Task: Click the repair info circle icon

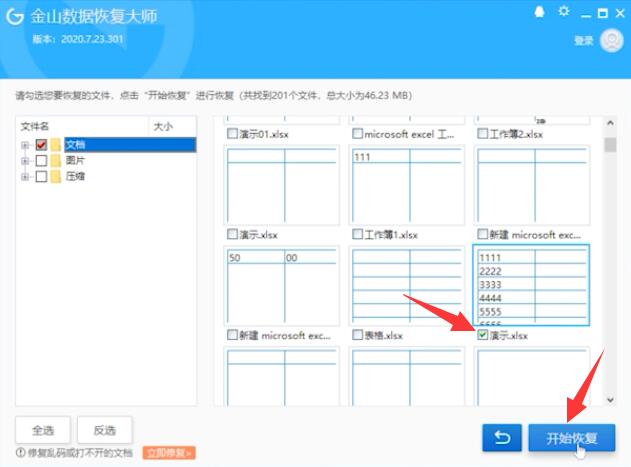Action: (x=20, y=453)
